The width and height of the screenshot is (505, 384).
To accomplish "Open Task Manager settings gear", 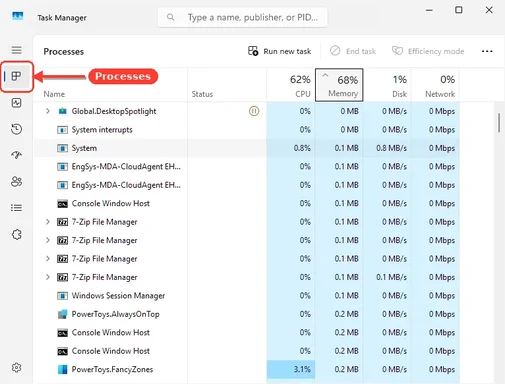I will [16, 367].
